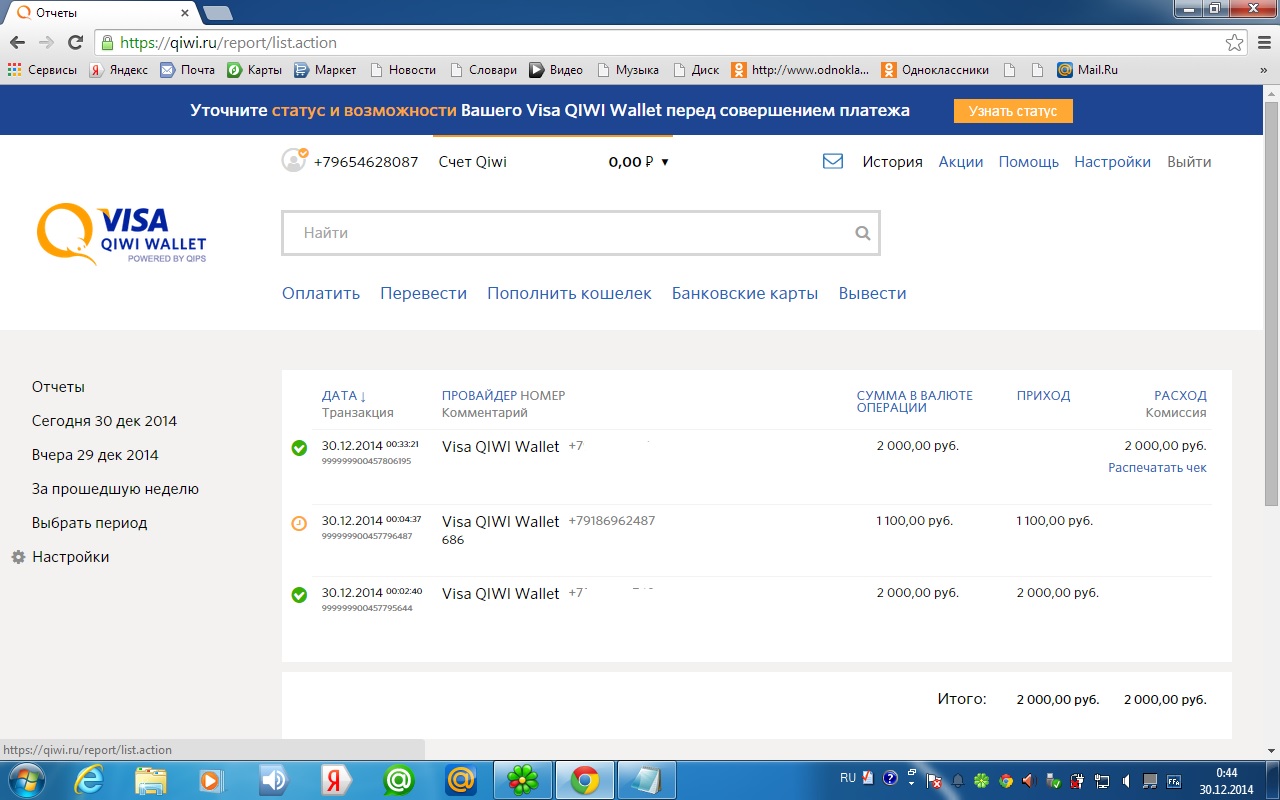This screenshot has width=1280, height=800.
Task: Click the Распечатать чек link
Action: tap(1157, 467)
